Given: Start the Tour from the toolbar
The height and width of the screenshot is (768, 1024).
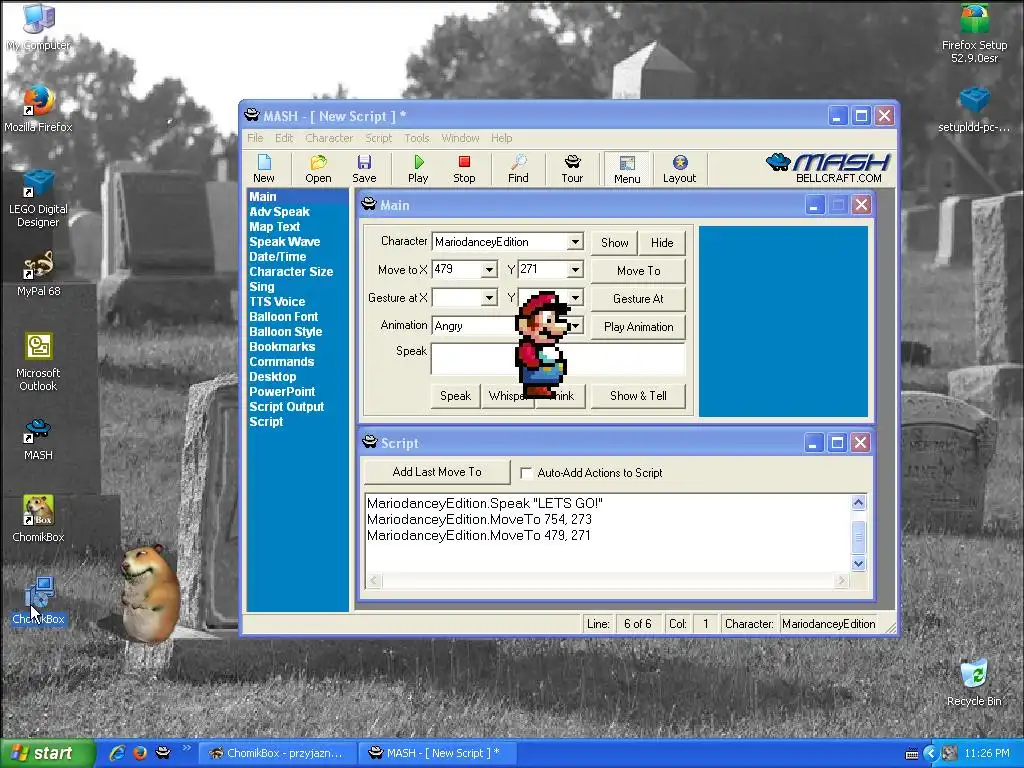Looking at the screenshot, I should pos(572,168).
